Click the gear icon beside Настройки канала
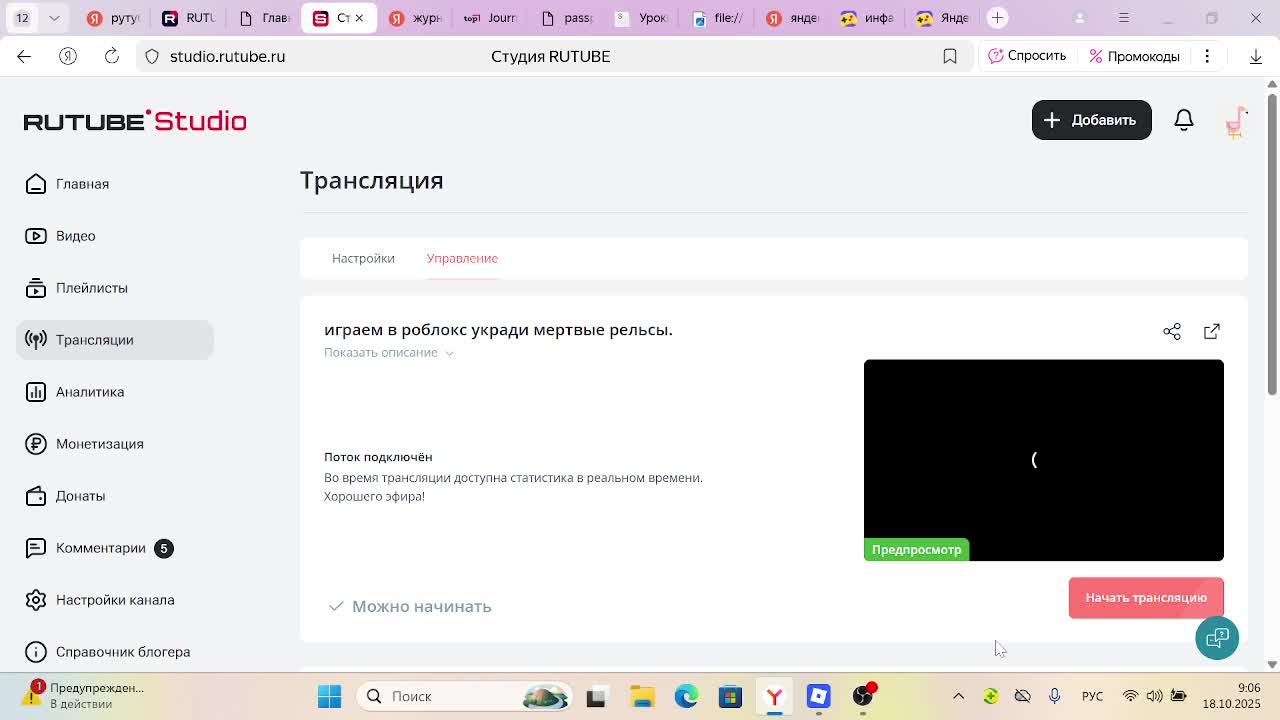1280x720 pixels. coord(36,600)
